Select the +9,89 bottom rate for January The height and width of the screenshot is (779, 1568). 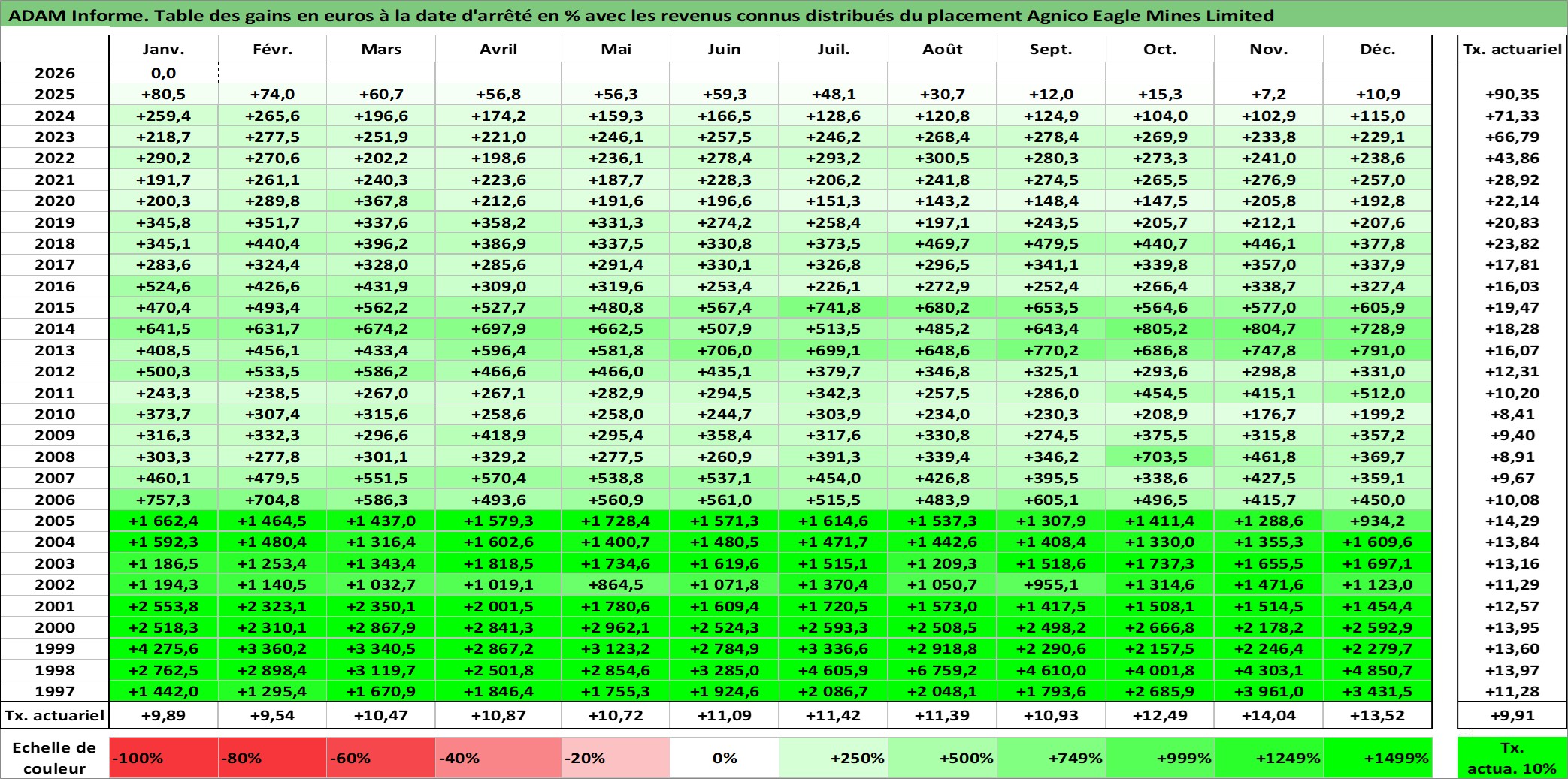pyautogui.click(x=164, y=715)
